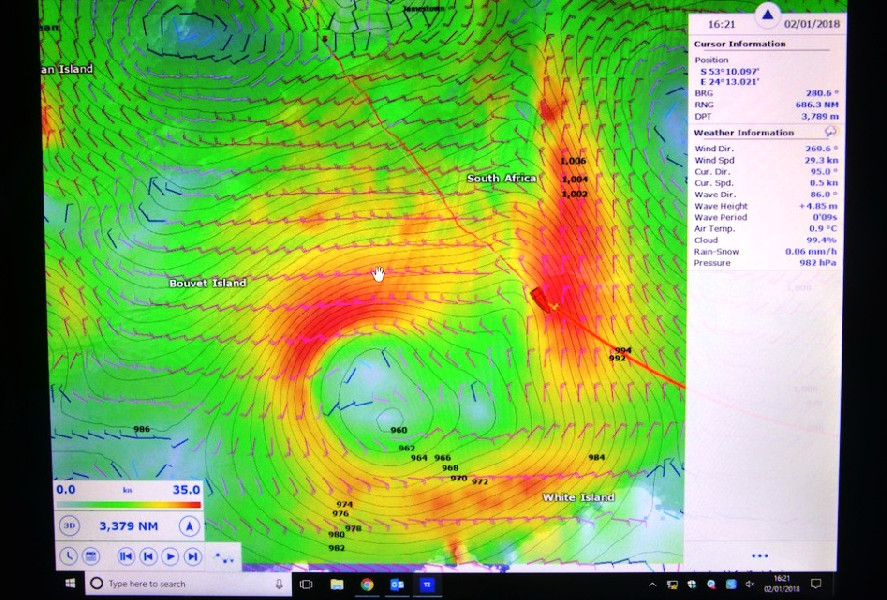Open the calendar date picker icon
The image size is (887, 600).
point(91,556)
